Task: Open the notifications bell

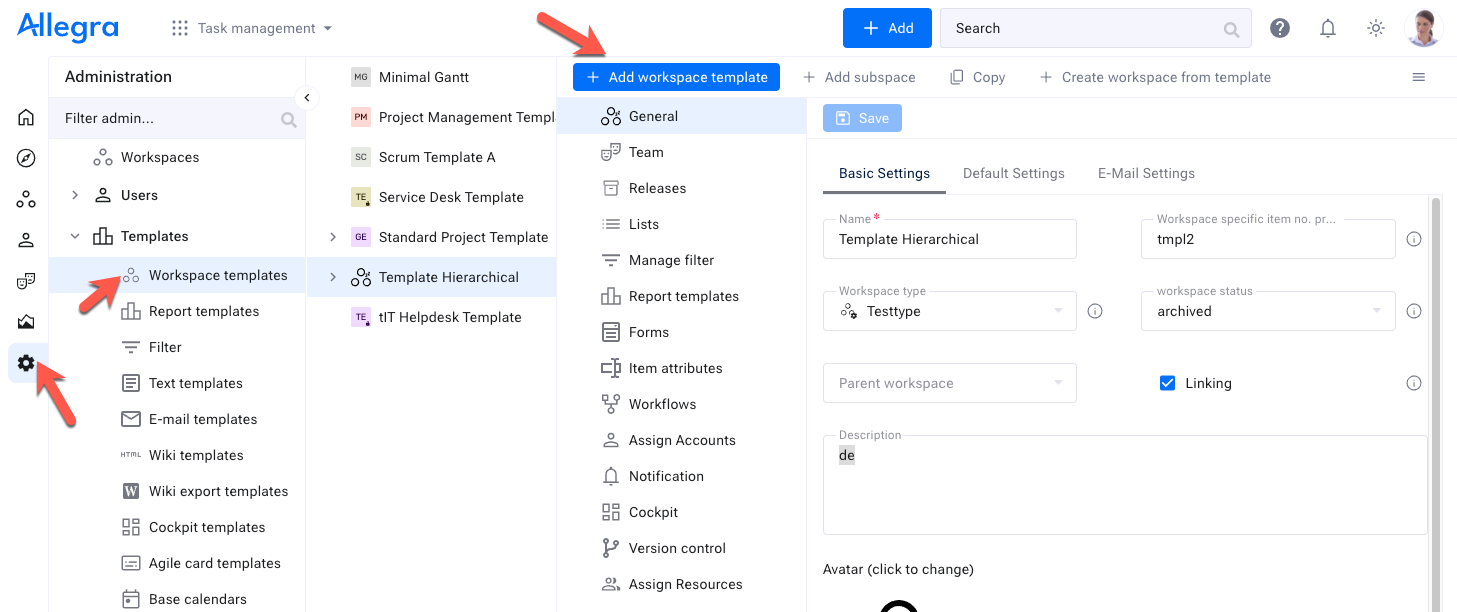Action: click(1327, 28)
